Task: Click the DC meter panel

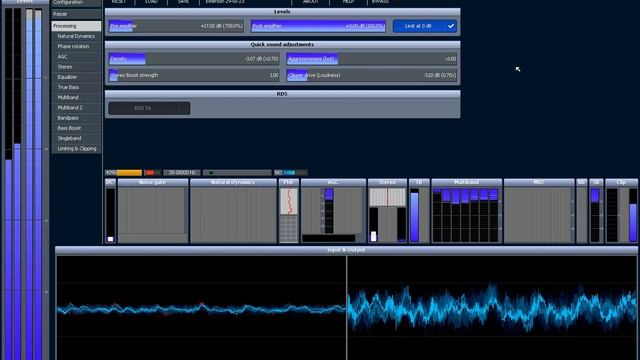Action: [110, 211]
